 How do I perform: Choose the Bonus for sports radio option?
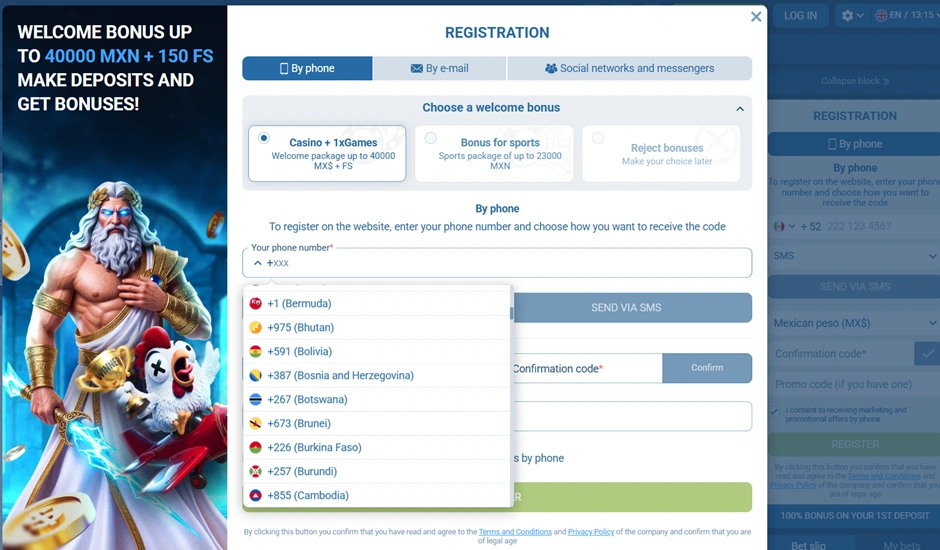tap(430, 138)
